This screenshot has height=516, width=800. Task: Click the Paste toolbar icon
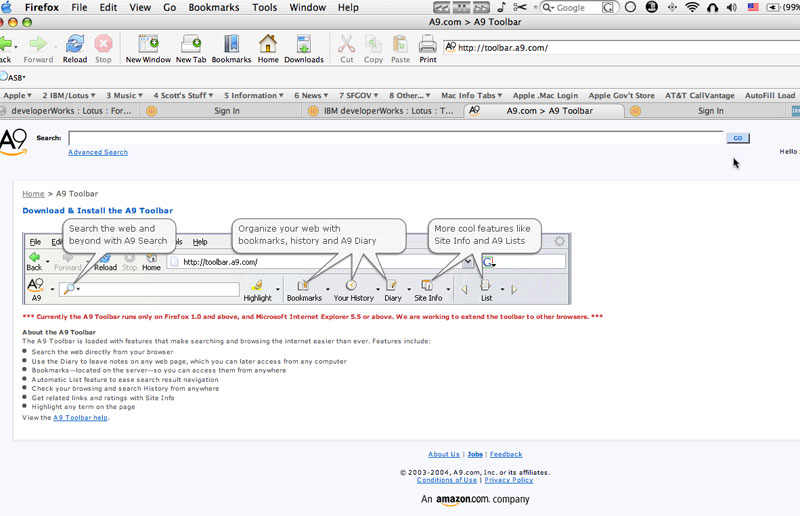(401, 44)
